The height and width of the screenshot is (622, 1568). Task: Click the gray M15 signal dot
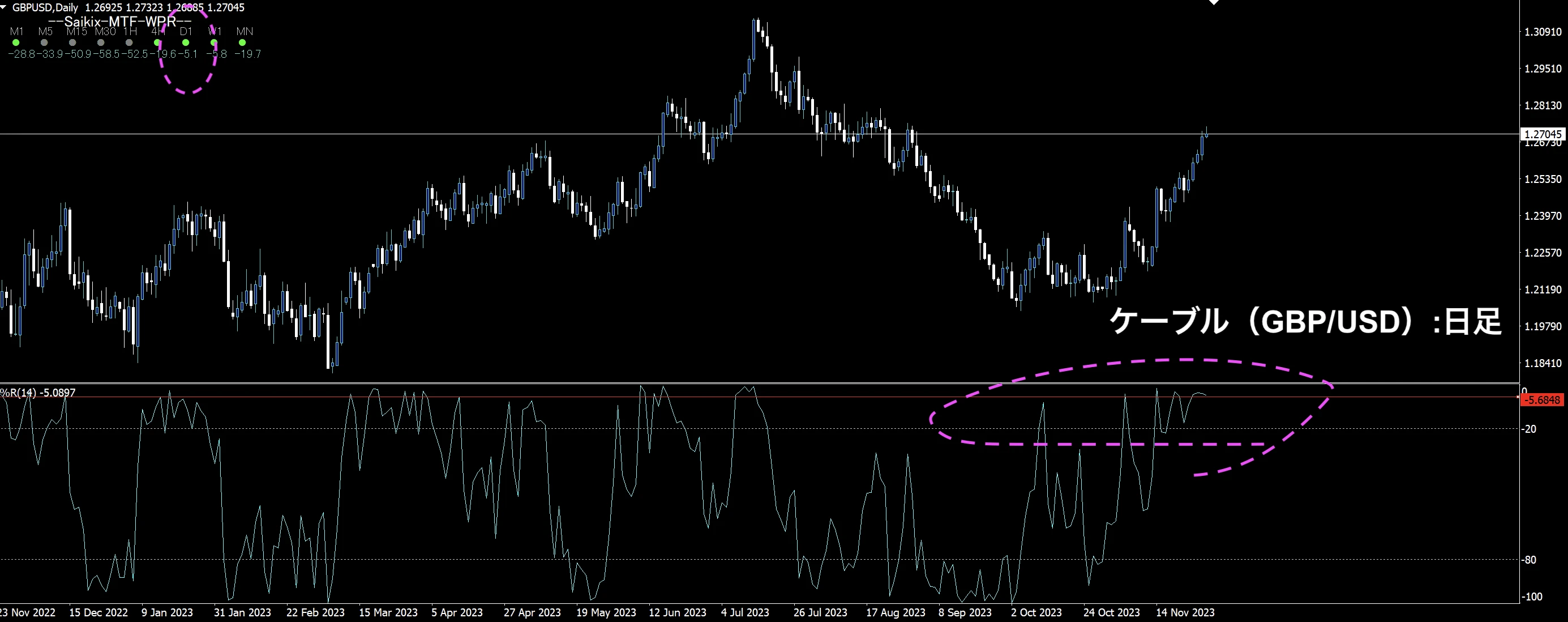[72, 42]
